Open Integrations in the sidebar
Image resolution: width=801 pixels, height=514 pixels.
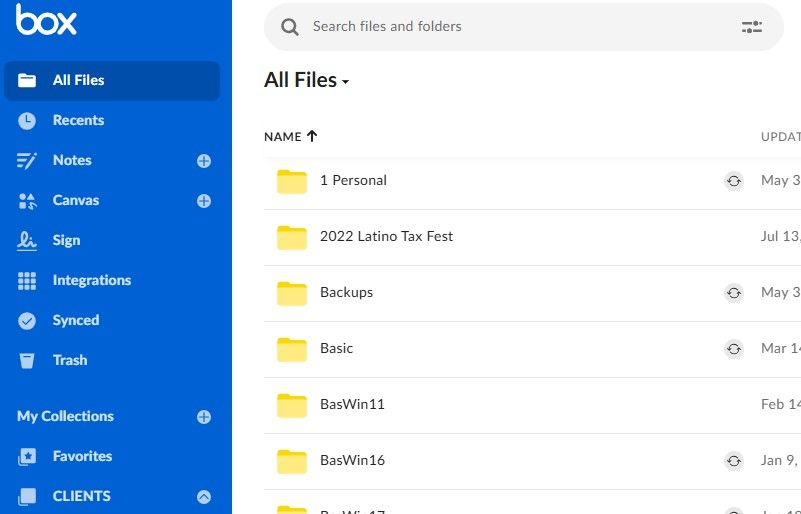tap(91, 280)
